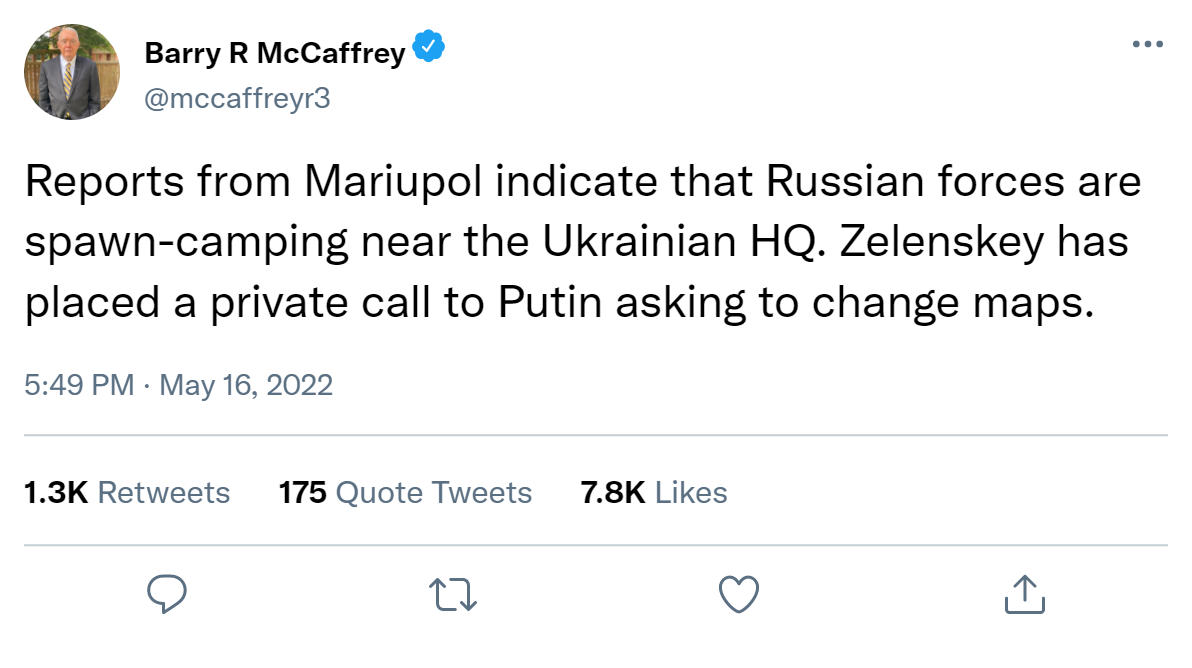1192x668 pixels.
Task: Click the 5:49 PM timestamp
Action: click(79, 385)
